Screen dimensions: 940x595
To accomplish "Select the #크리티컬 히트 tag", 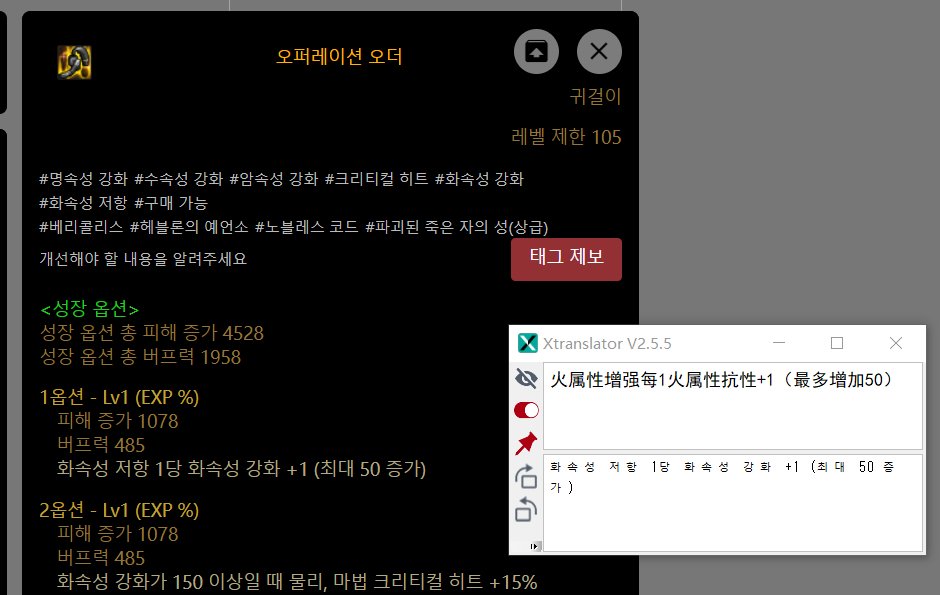I will [376, 179].
